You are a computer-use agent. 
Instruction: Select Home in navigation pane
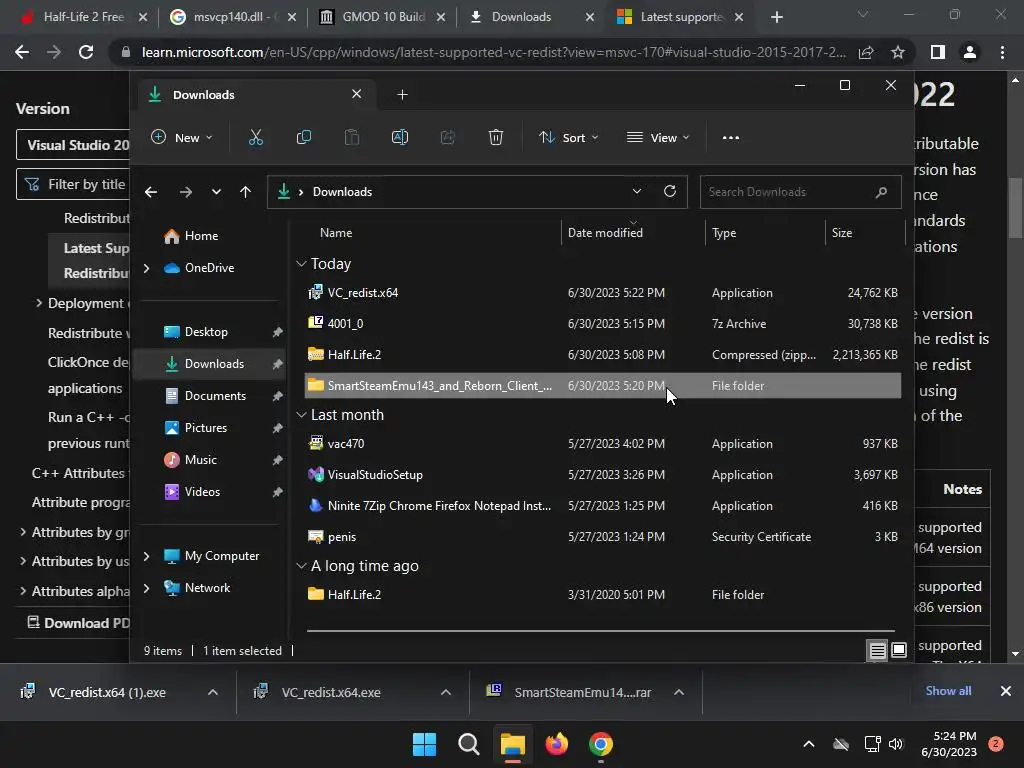201,236
